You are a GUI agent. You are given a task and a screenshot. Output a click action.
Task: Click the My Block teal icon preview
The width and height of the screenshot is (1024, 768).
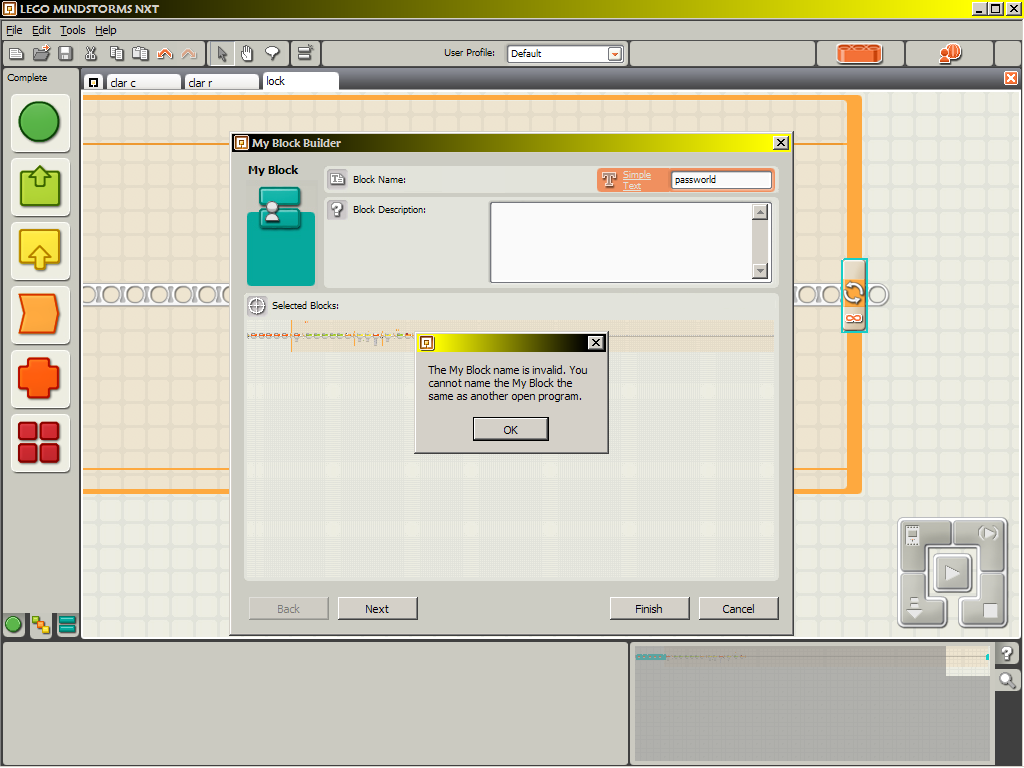coord(281,236)
